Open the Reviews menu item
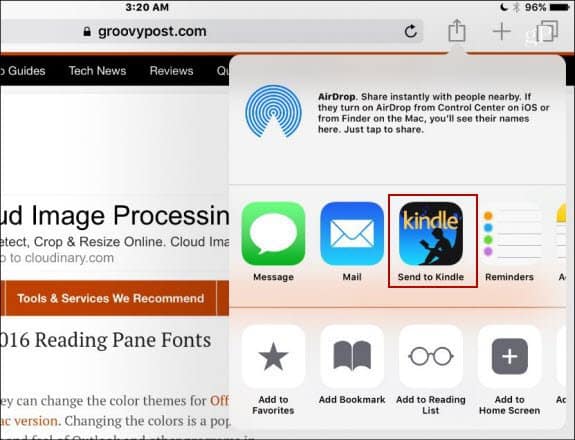 click(171, 71)
